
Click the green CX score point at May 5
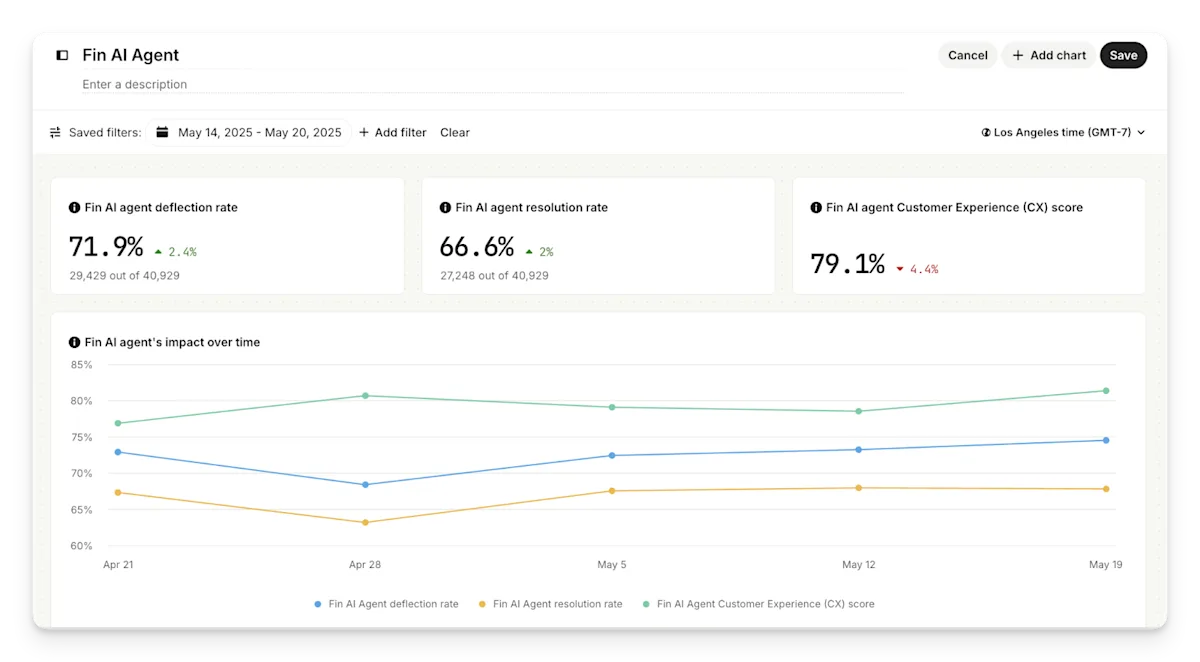click(x=612, y=407)
